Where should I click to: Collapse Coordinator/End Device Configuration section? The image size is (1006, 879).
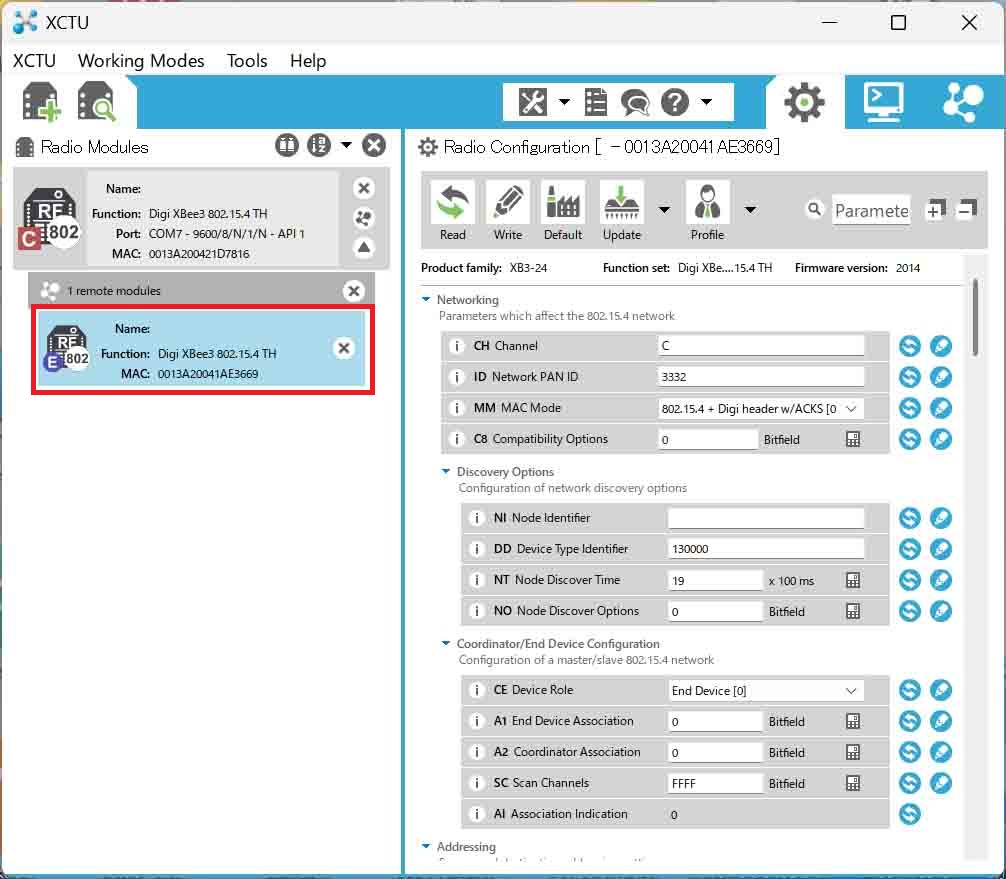pyautogui.click(x=446, y=643)
